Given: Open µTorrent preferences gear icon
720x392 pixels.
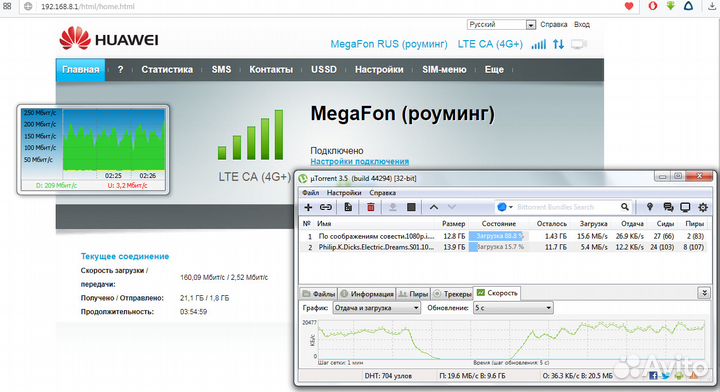Looking at the screenshot, I should point(703,207).
